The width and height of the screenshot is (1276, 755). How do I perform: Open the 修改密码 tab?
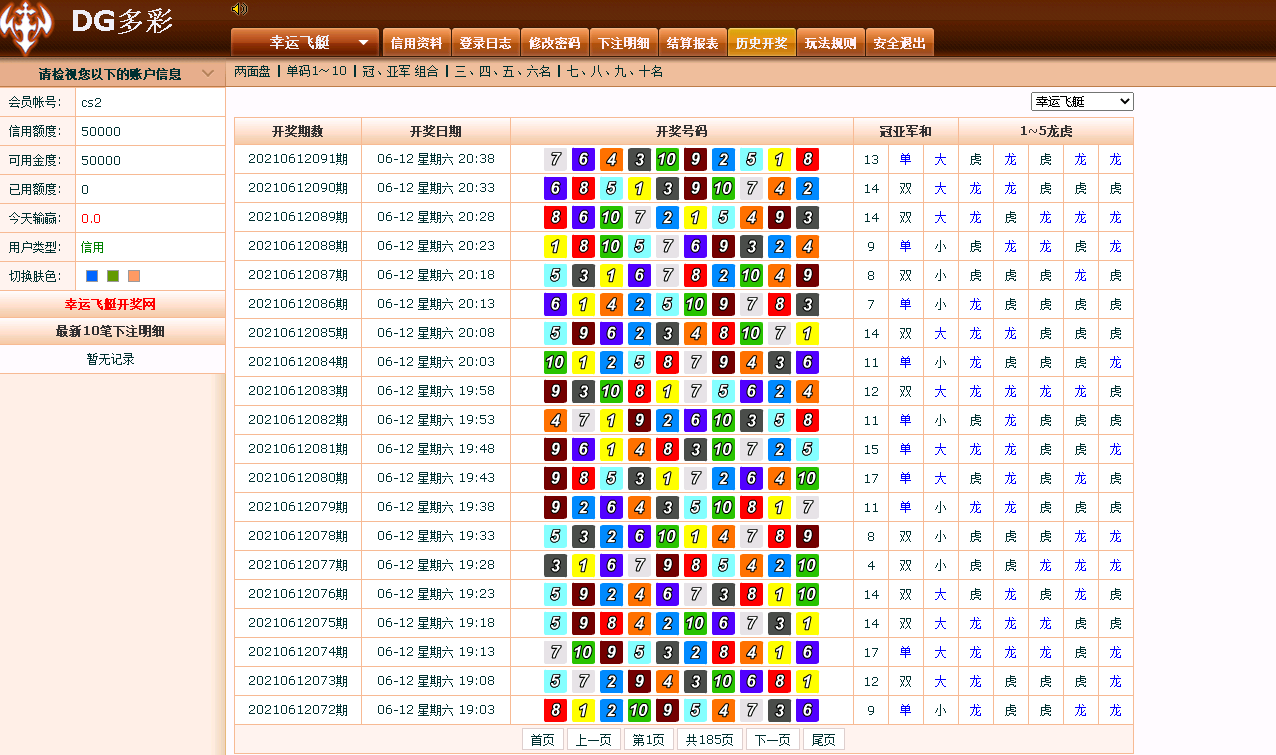554,43
